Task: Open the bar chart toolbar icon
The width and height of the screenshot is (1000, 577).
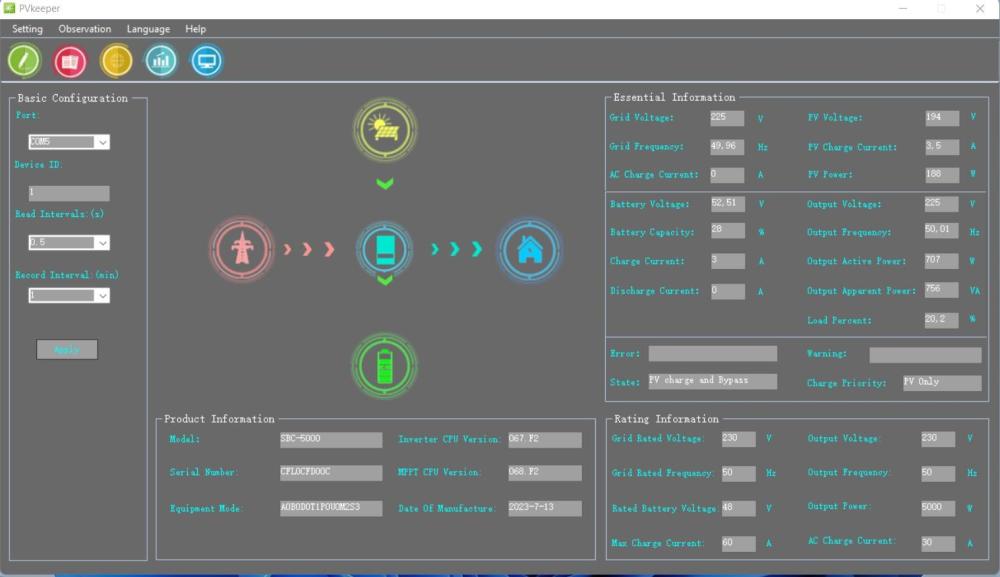Action: (161, 61)
